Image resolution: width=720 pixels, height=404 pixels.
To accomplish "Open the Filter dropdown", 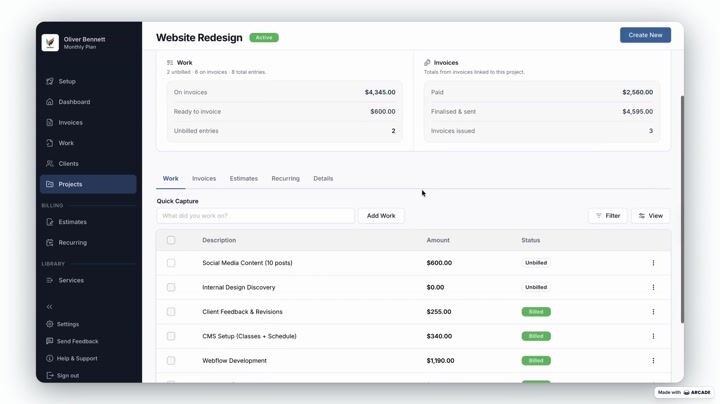I will coord(608,216).
